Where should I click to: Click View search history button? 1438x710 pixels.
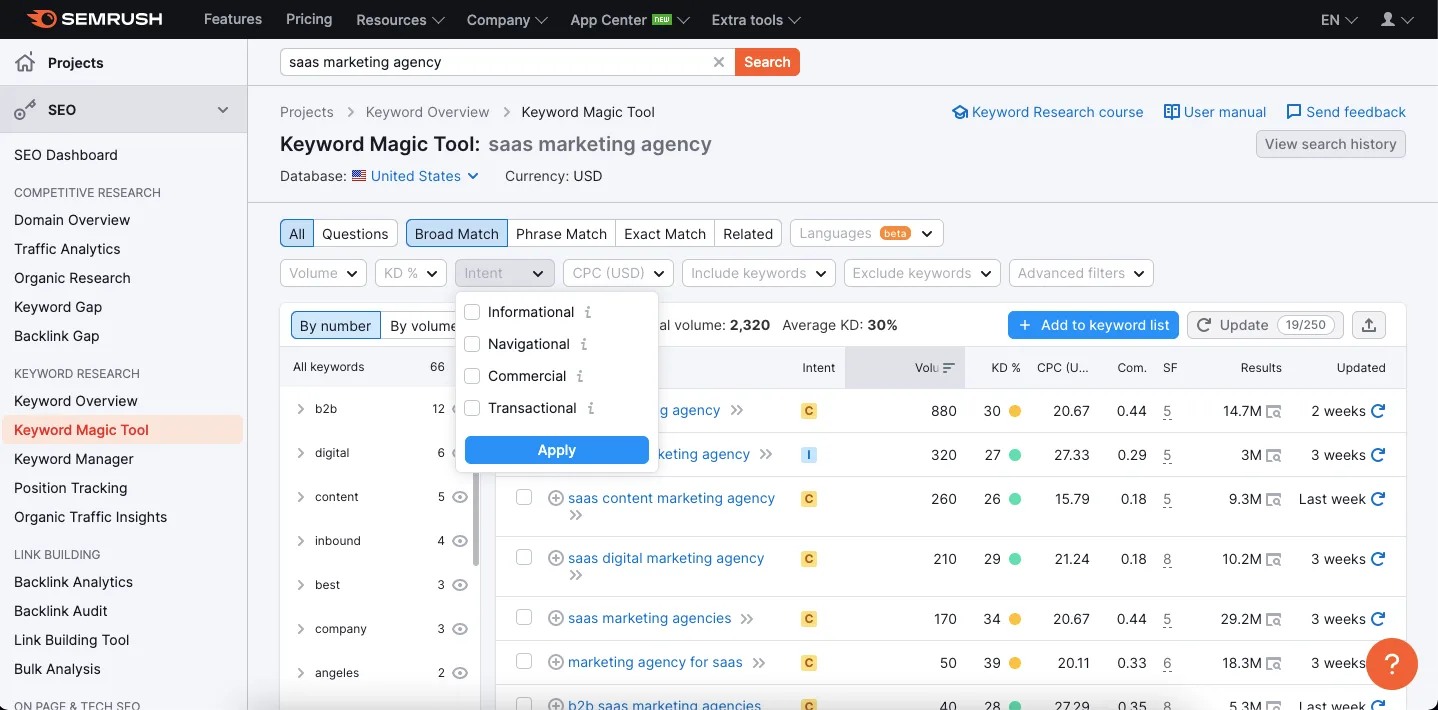(1331, 144)
